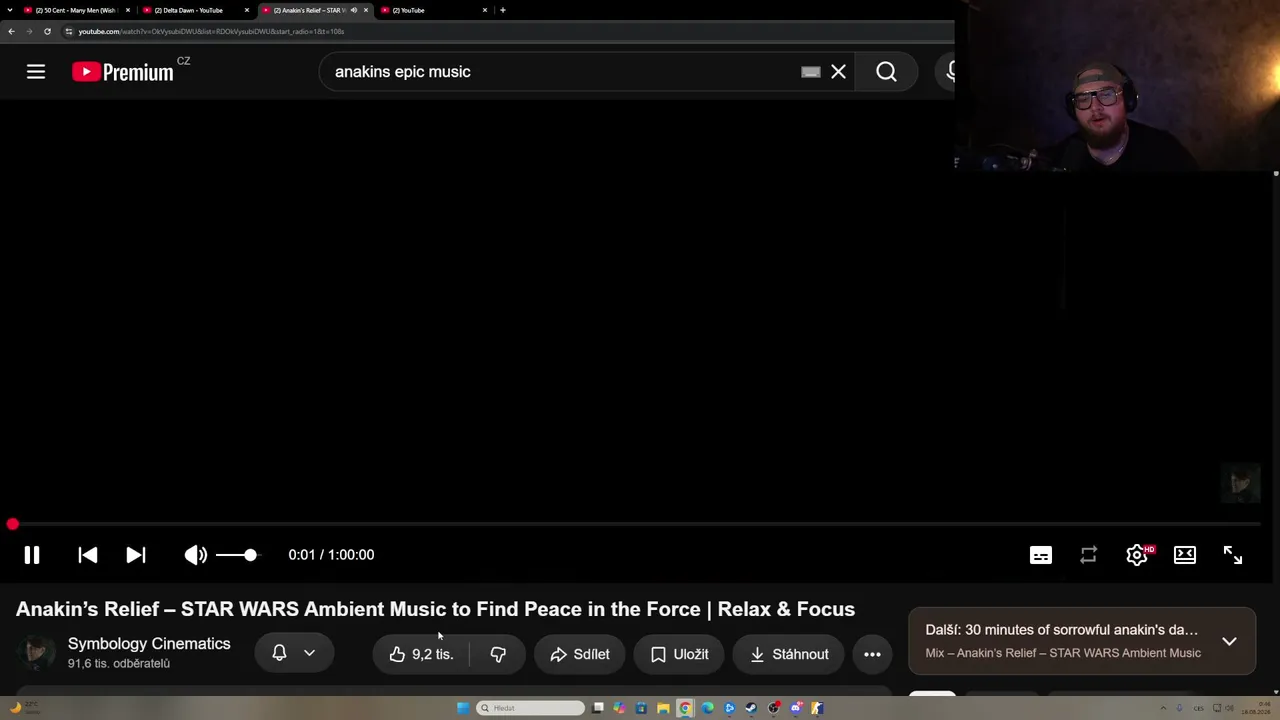
Task: Switch to theater mode
Action: (1185, 555)
